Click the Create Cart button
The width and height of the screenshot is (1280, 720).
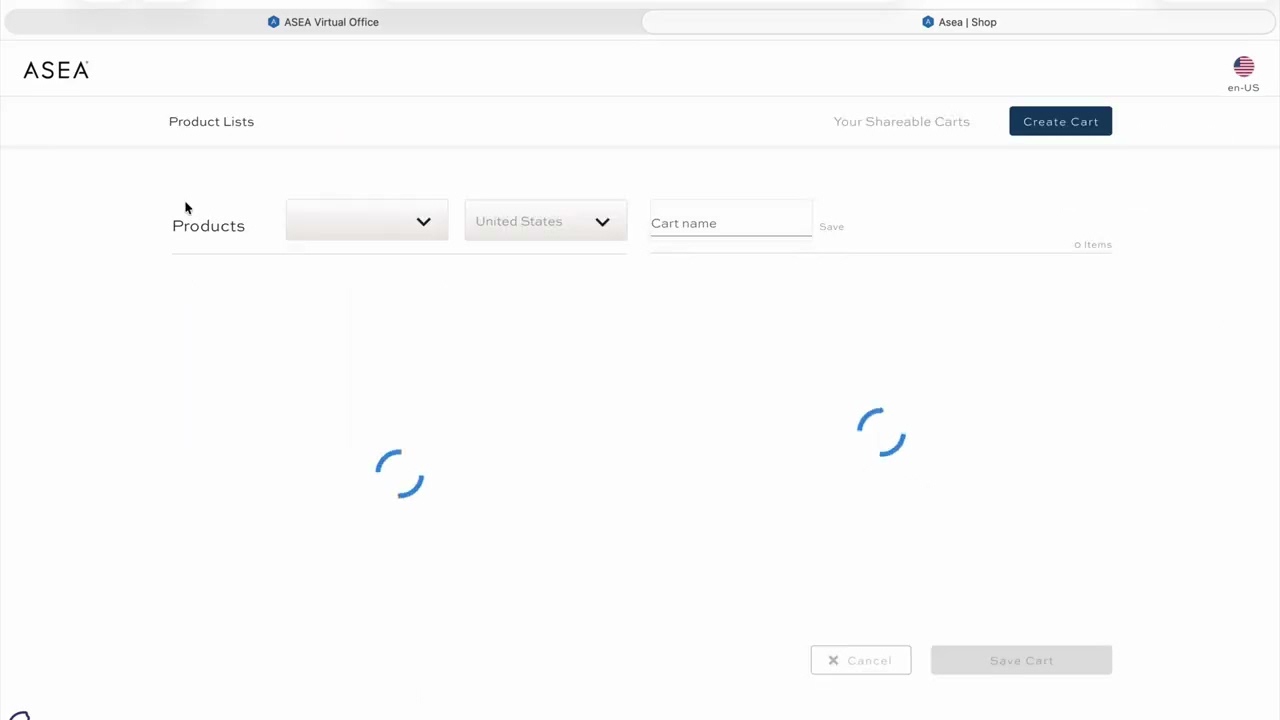[1060, 121]
